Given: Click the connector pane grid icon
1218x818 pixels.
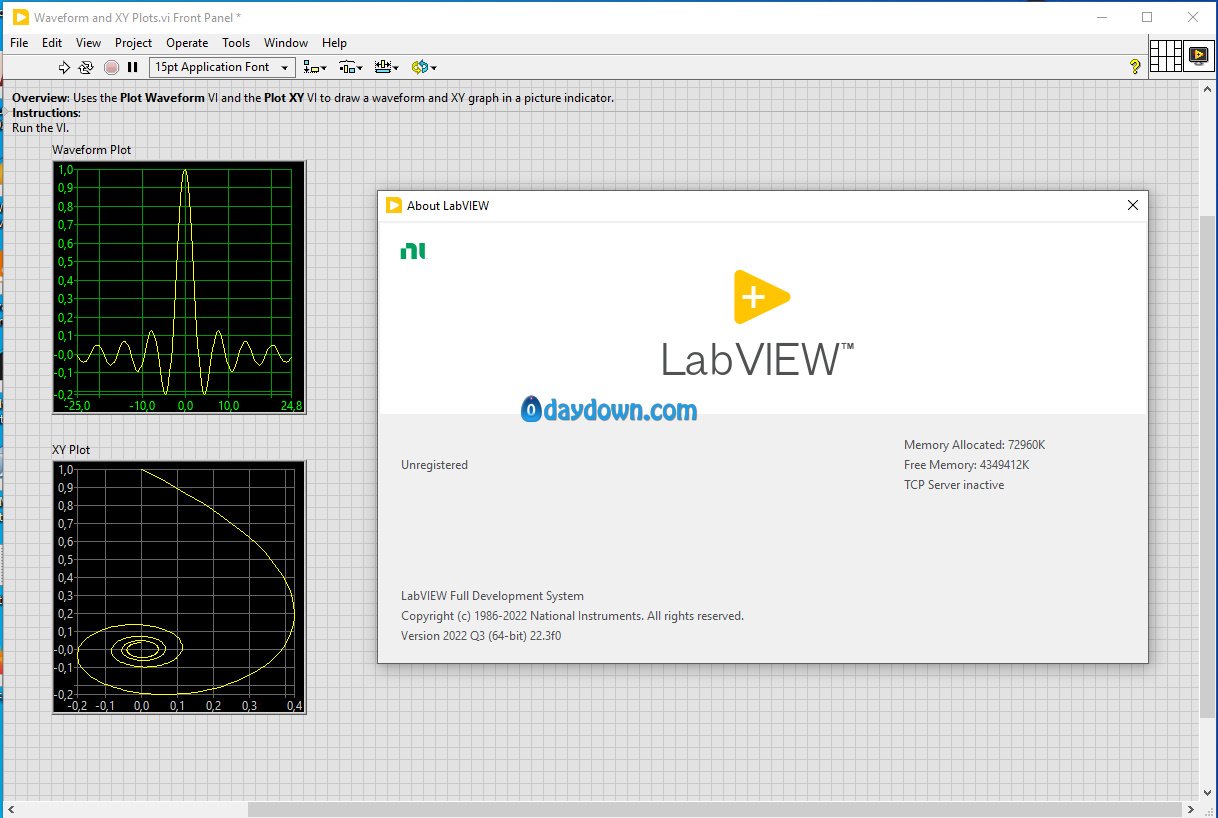Looking at the screenshot, I should coord(1165,55).
